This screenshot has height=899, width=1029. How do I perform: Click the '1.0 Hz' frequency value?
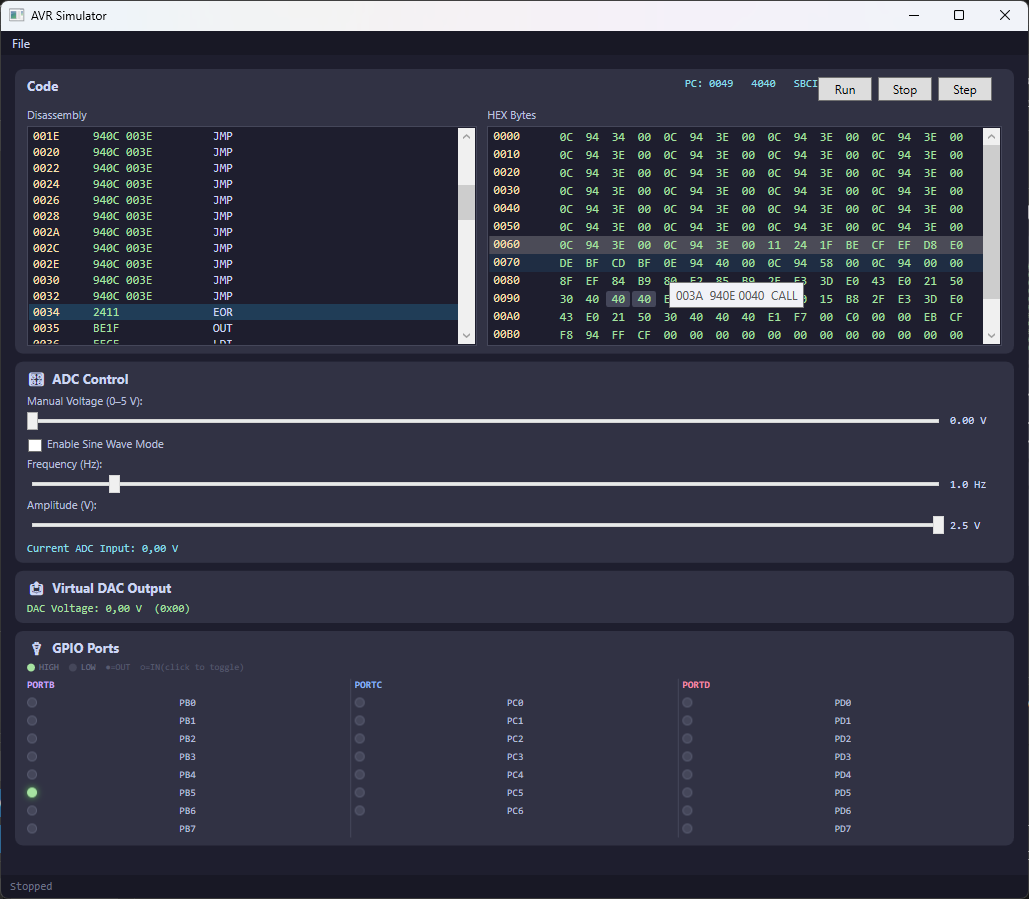967,485
